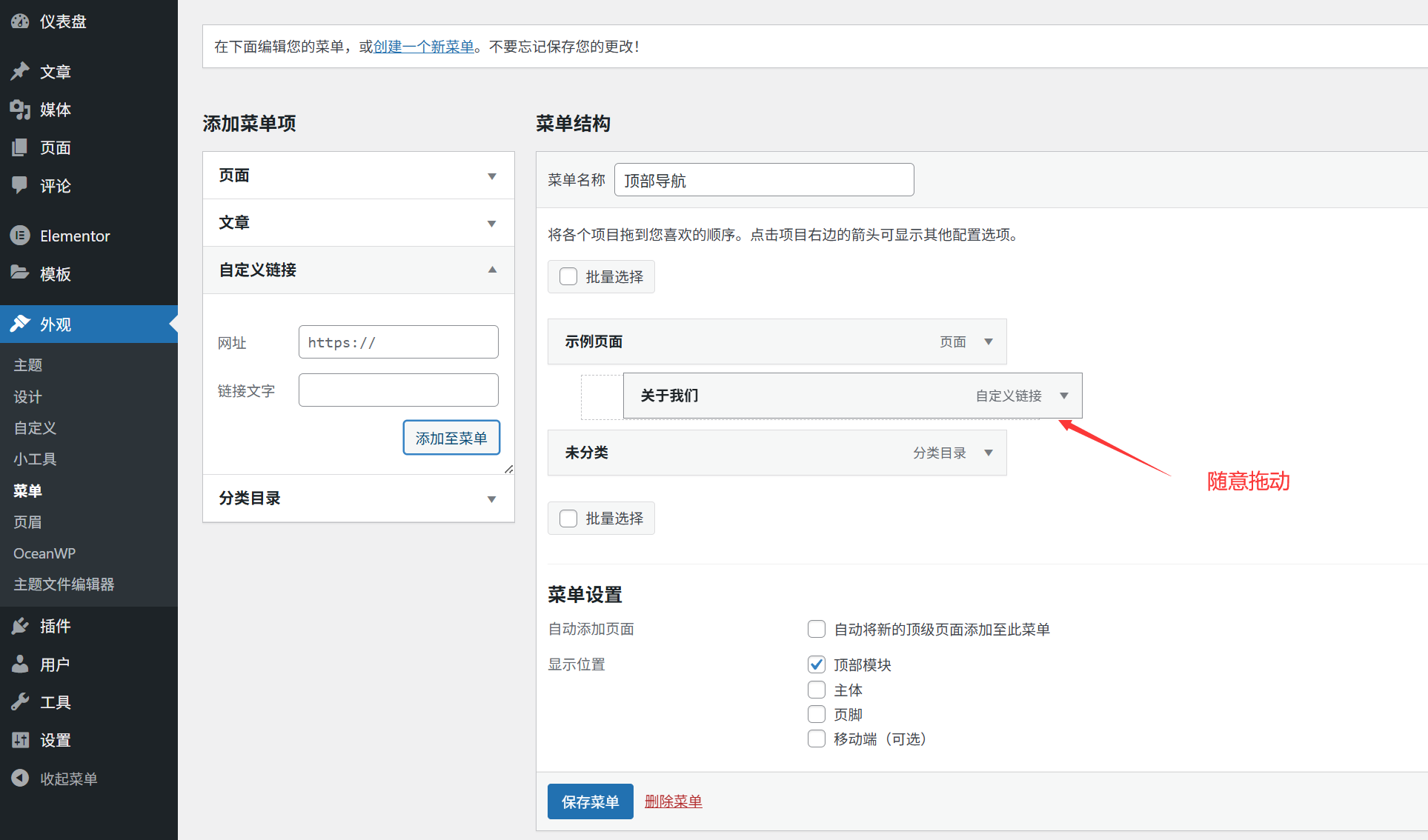1428x840 pixels.
Task: Open 文章 in the admin sidebar
Action: pos(56,72)
